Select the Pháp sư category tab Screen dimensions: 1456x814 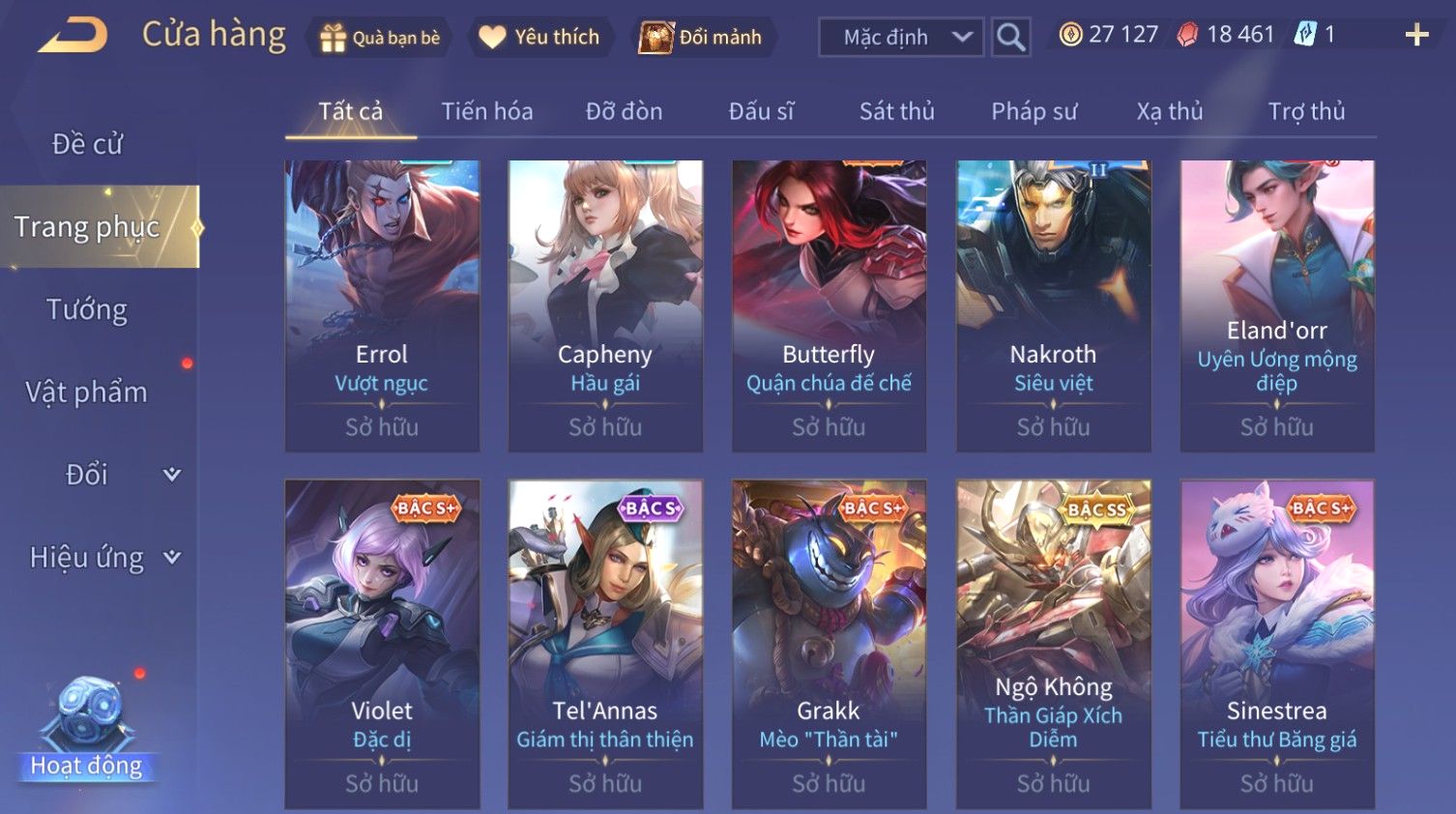tap(1034, 111)
